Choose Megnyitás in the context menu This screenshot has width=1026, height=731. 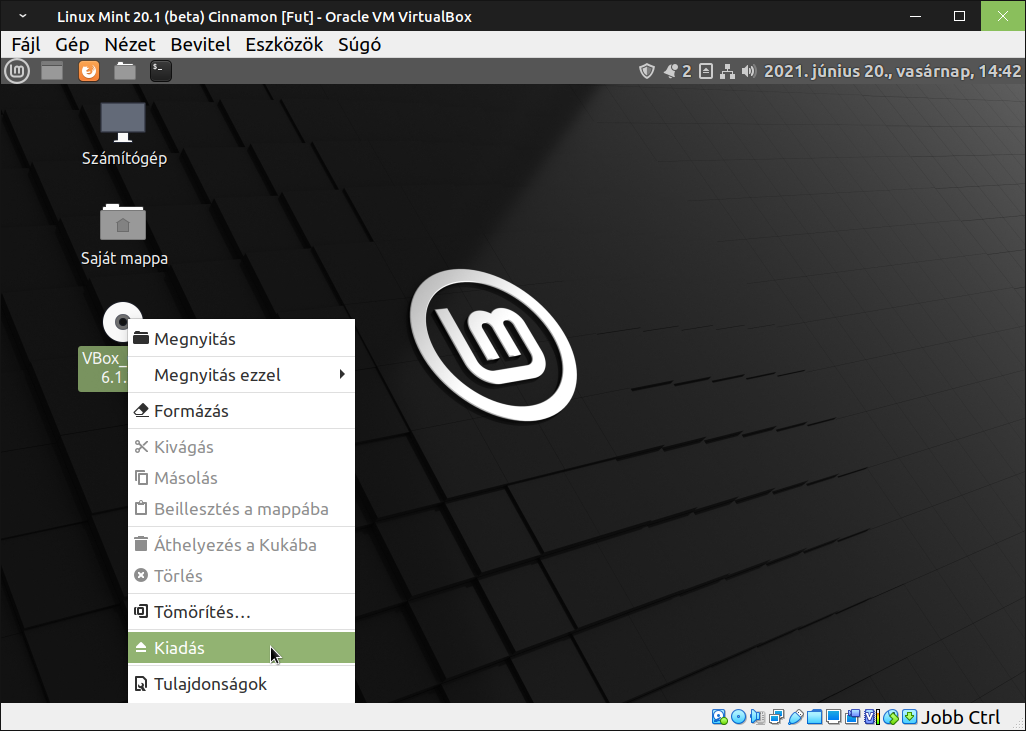(x=241, y=339)
